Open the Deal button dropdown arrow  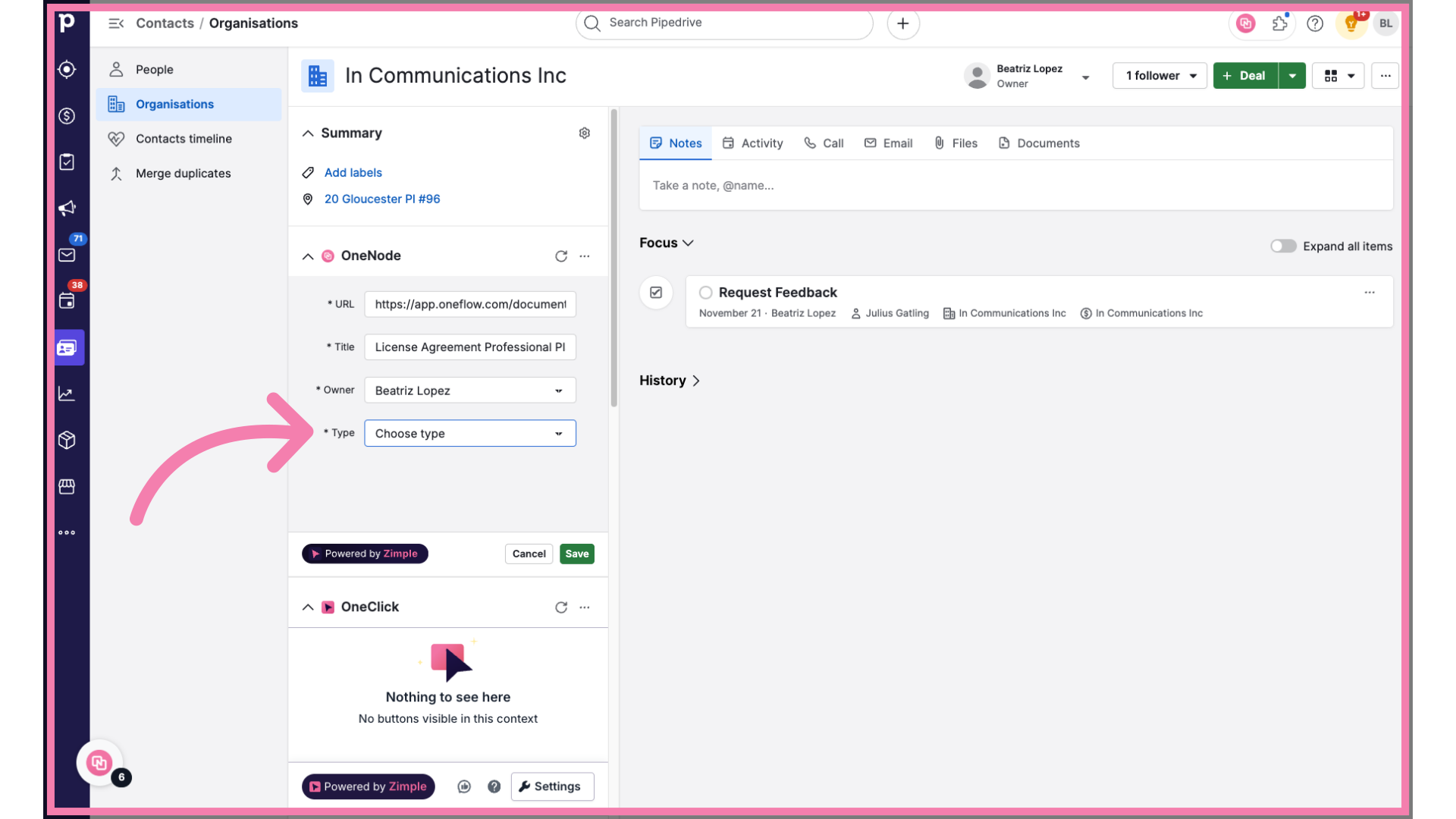pos(1292,76)
